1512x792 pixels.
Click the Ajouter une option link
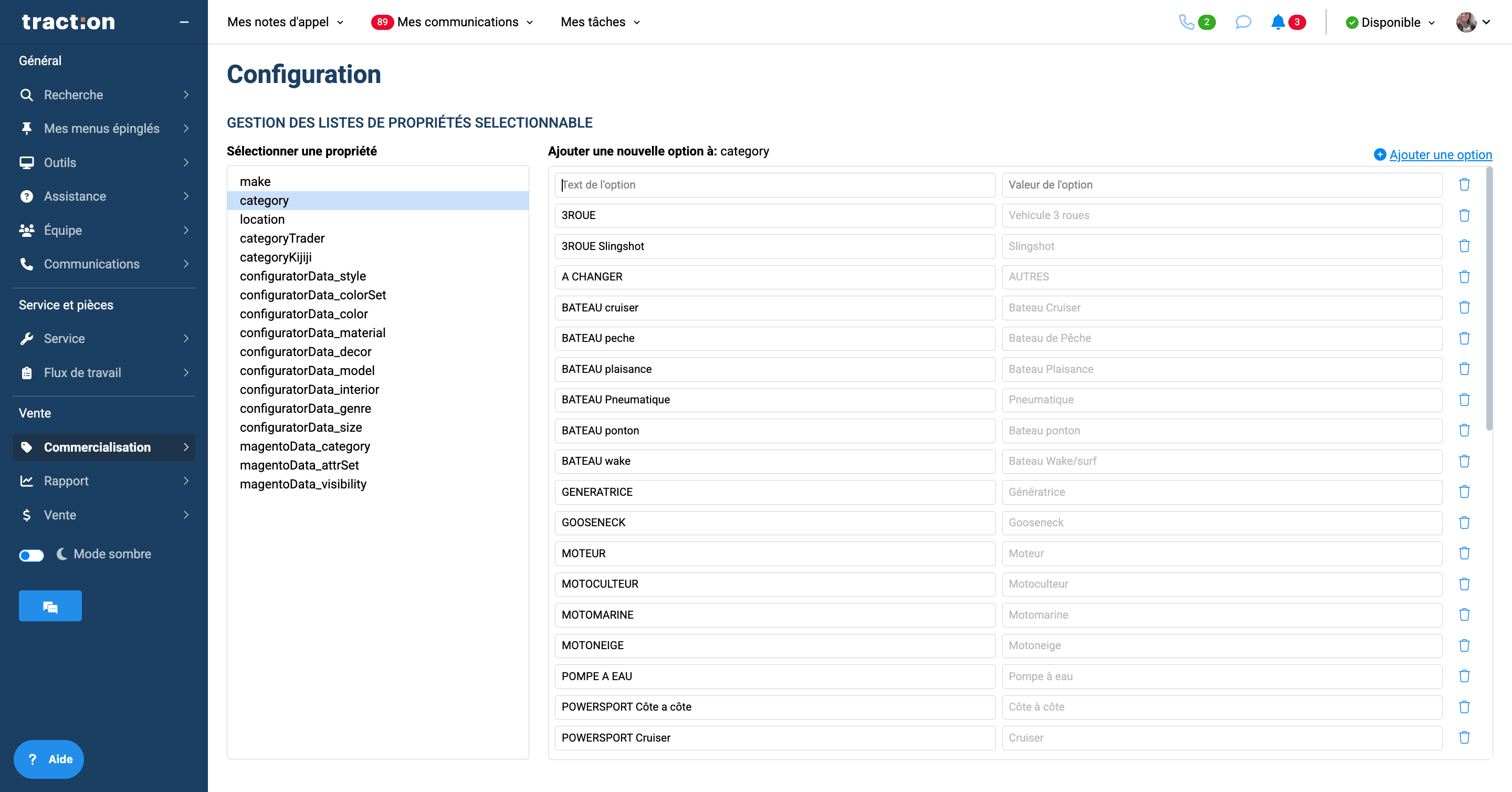(x=1441, y=154)
